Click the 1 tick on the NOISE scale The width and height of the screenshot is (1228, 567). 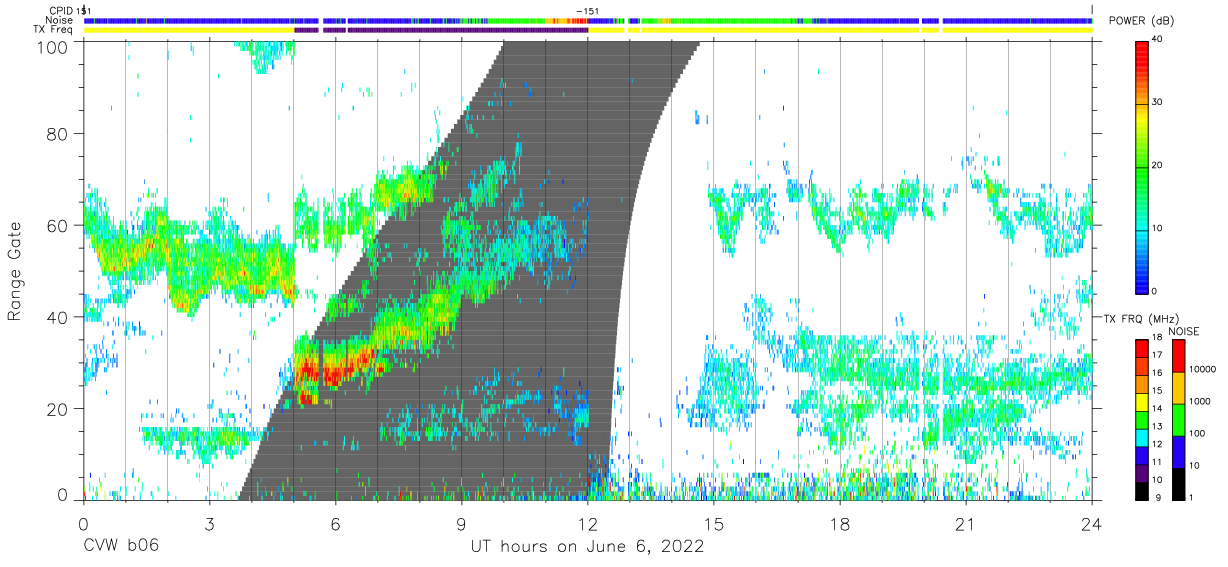[x=1191, y=498]
